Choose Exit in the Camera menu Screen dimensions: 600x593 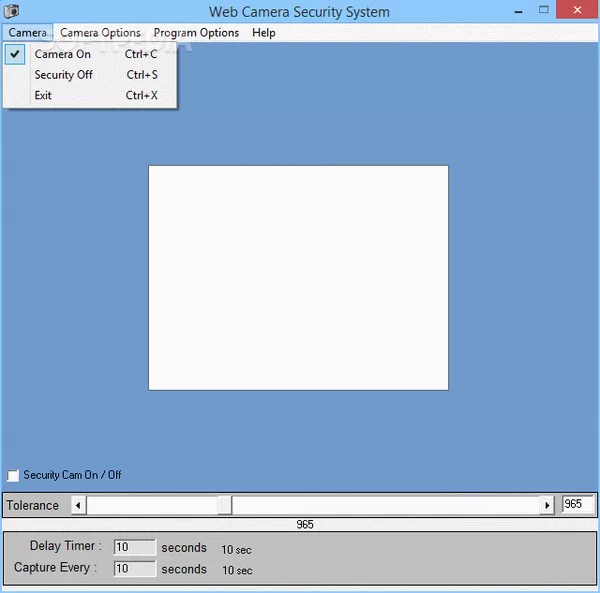pyautogui.click(x=43, y=96)
